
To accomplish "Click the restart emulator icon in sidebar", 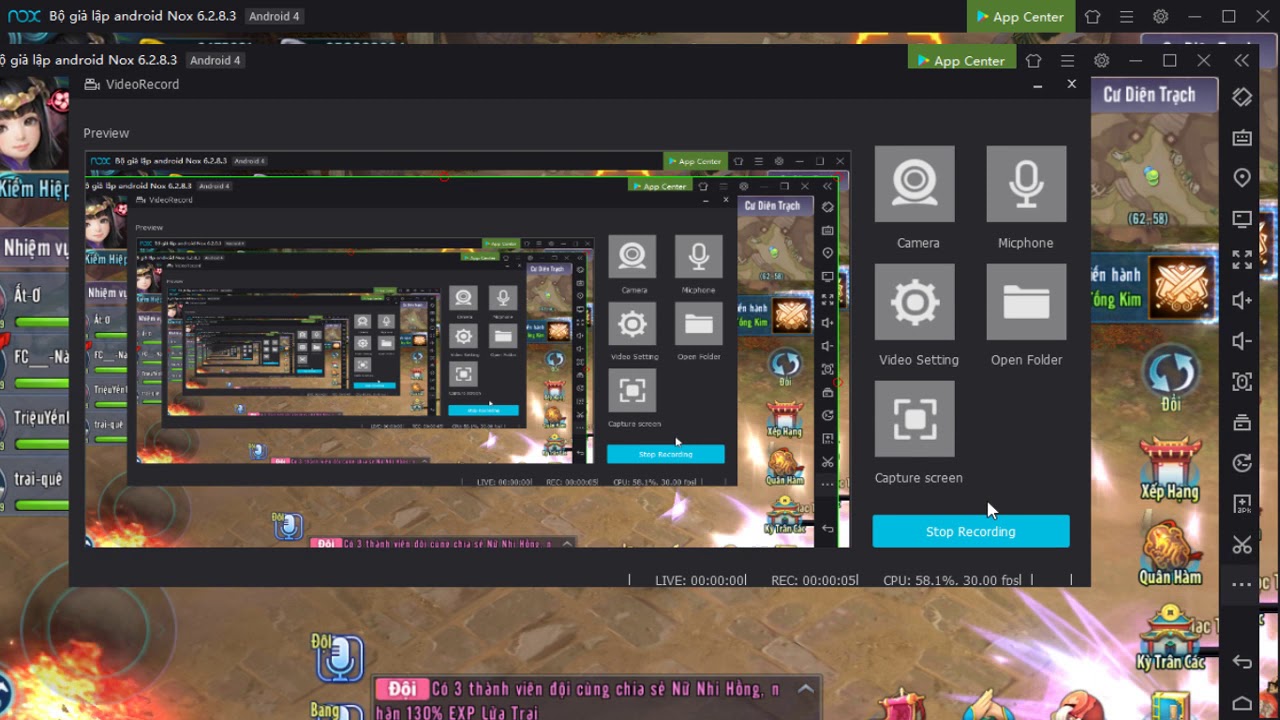I will coord(1242,463).
